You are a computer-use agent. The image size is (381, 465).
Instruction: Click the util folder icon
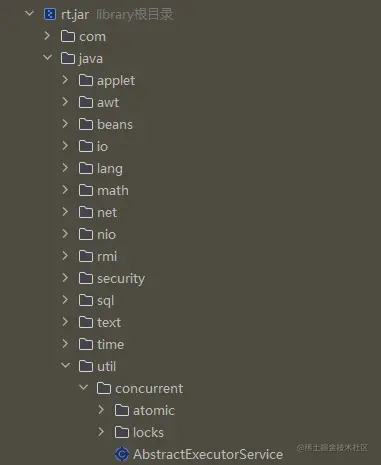point(86,366)
